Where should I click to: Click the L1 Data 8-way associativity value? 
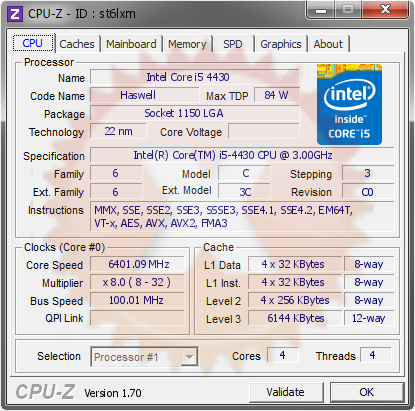[369, 265]
